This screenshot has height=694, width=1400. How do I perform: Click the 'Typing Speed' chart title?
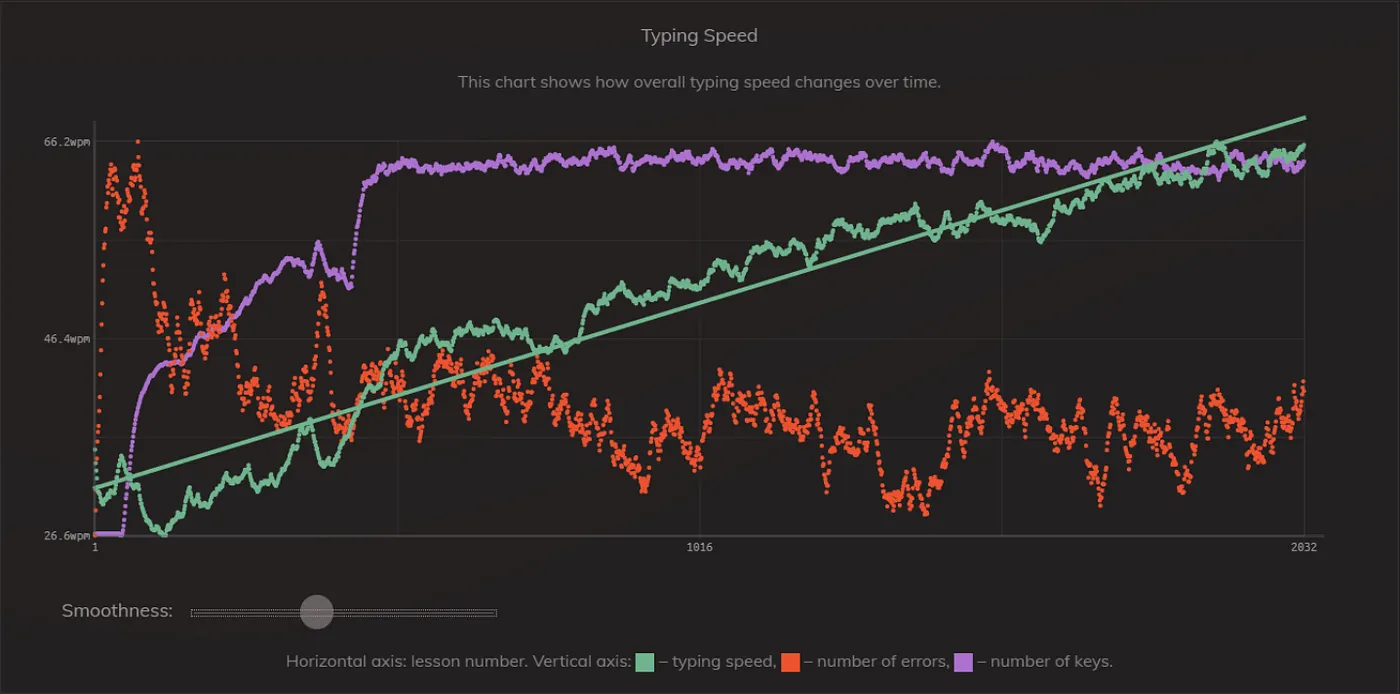click(x=699, y=35)
